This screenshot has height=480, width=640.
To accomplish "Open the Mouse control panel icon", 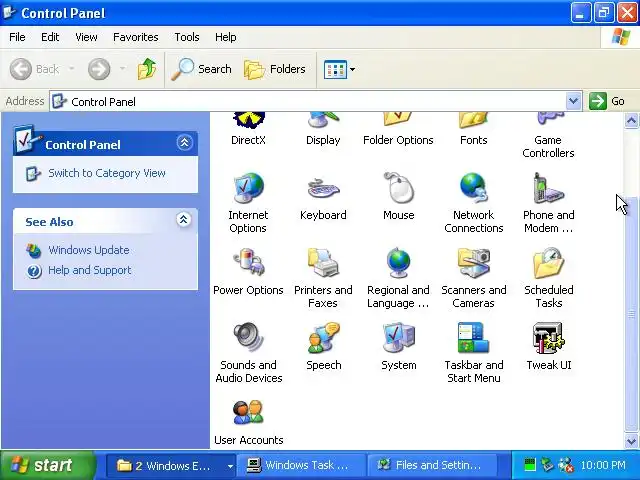I will click(x=398, y=196).
